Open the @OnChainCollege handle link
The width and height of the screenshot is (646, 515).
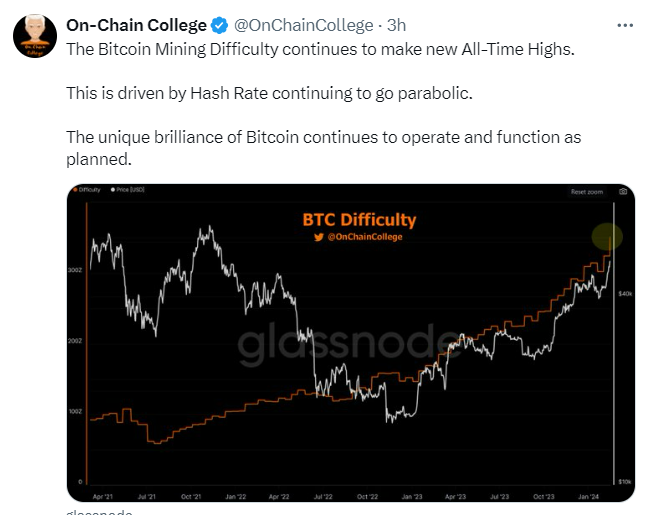coord(304,26)
